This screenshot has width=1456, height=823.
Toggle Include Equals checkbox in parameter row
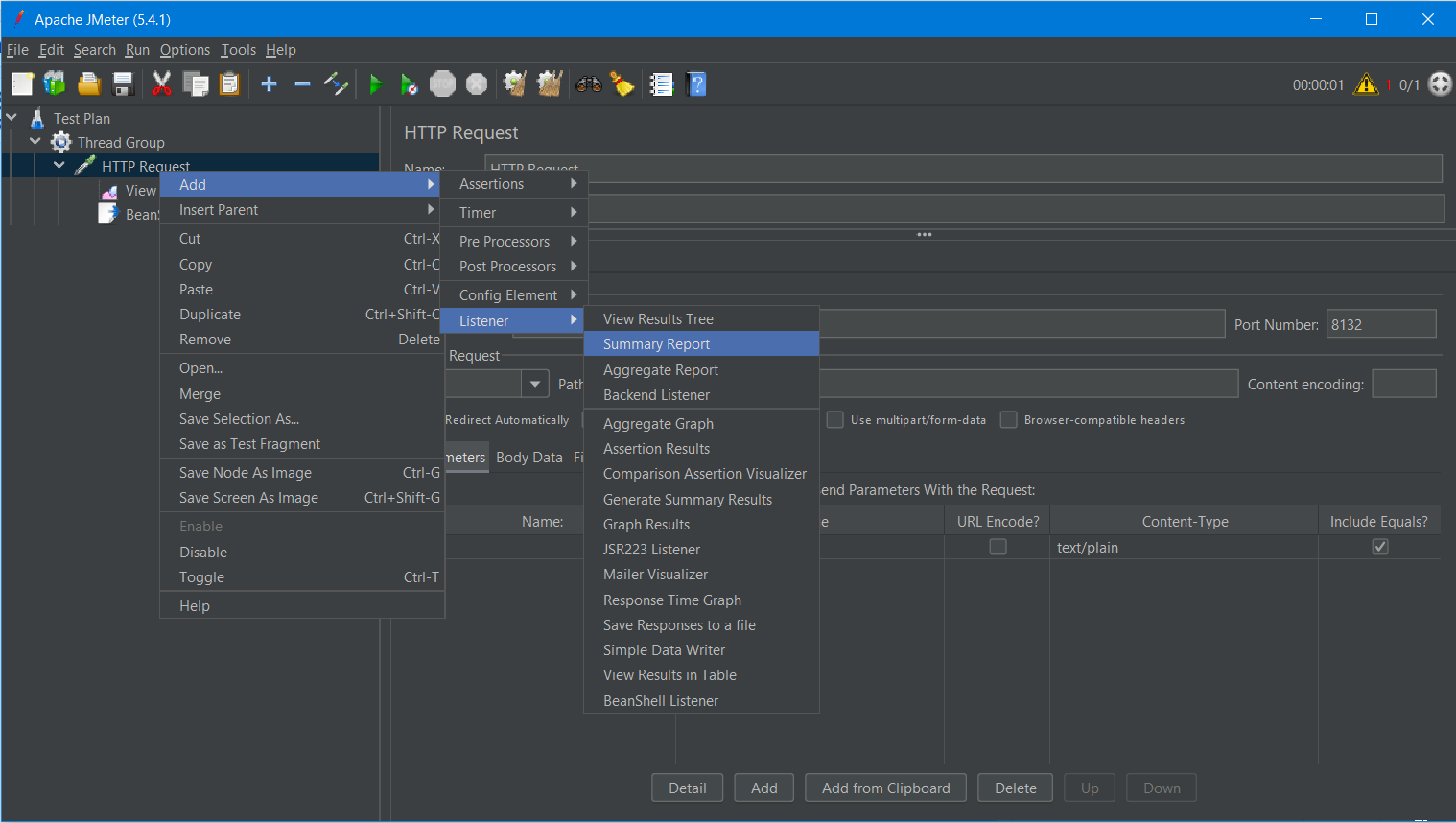(1380, 547)
